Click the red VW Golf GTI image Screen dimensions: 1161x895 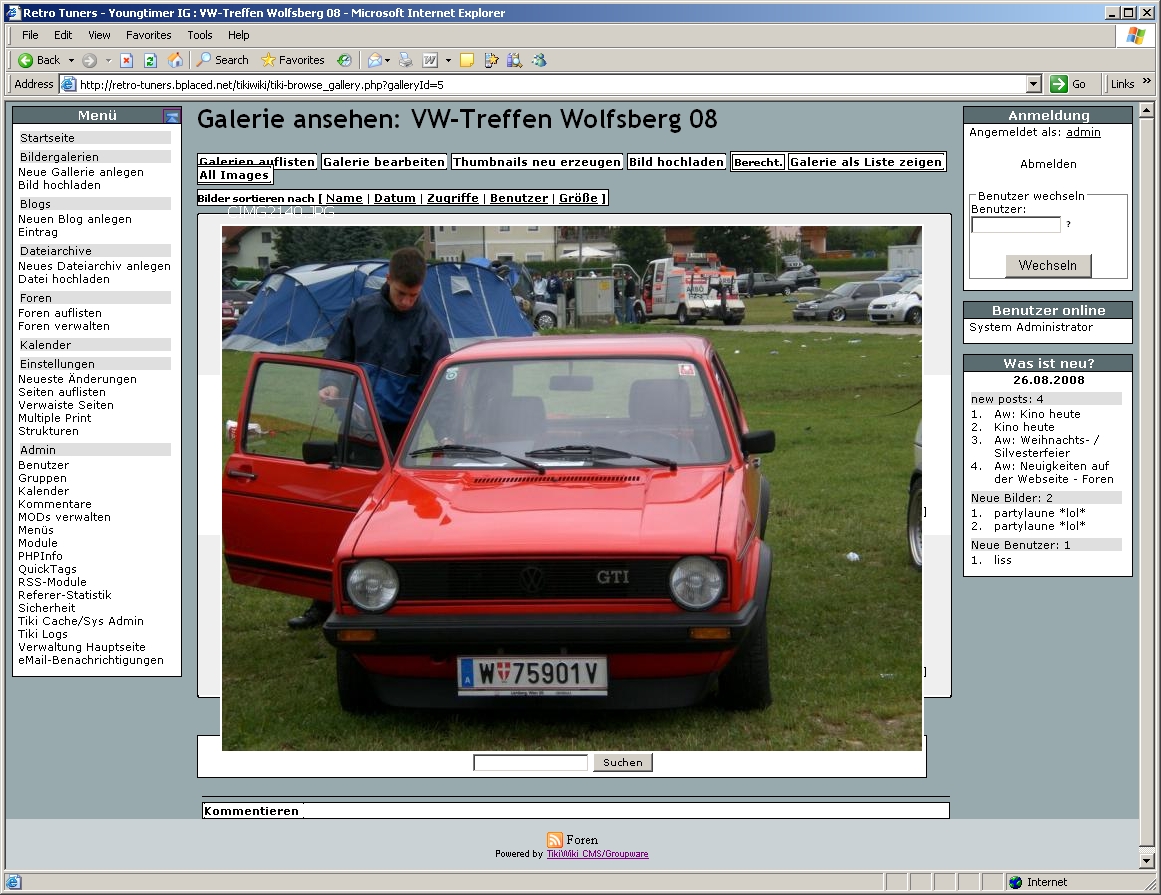click(x=572, y=489)
